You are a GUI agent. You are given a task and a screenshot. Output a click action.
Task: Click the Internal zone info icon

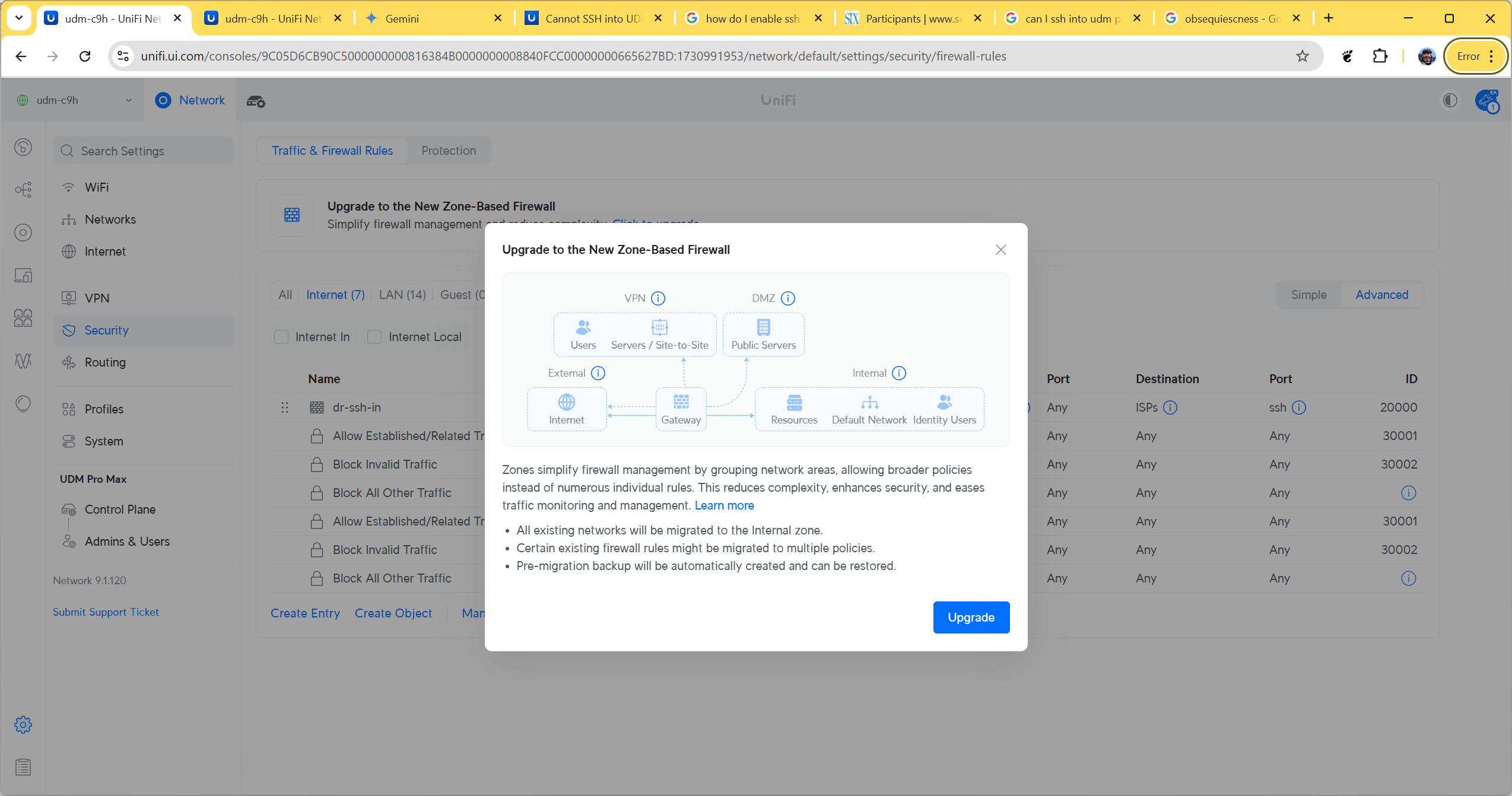pos(898,373)
